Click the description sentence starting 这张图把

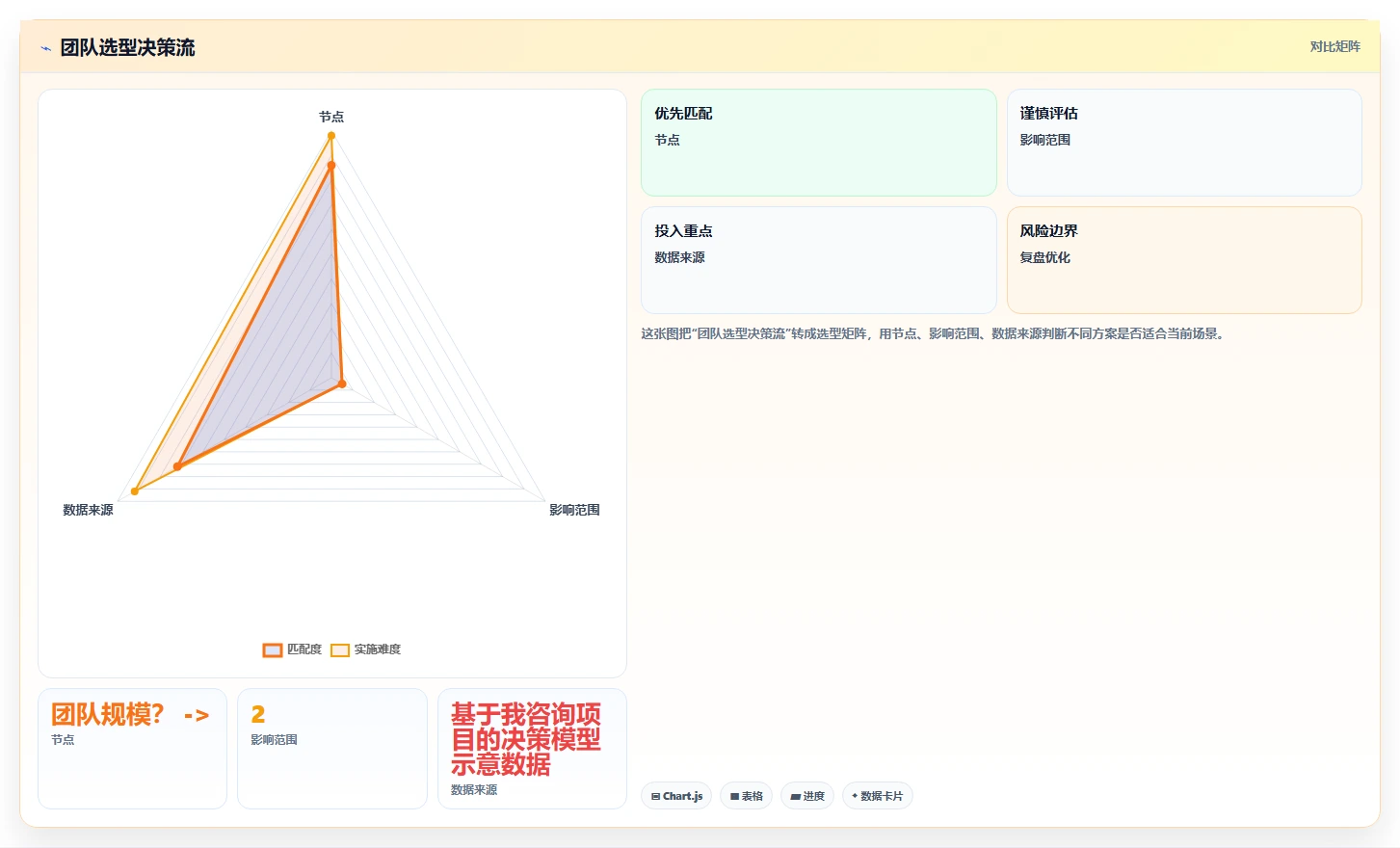click(933, 333)
